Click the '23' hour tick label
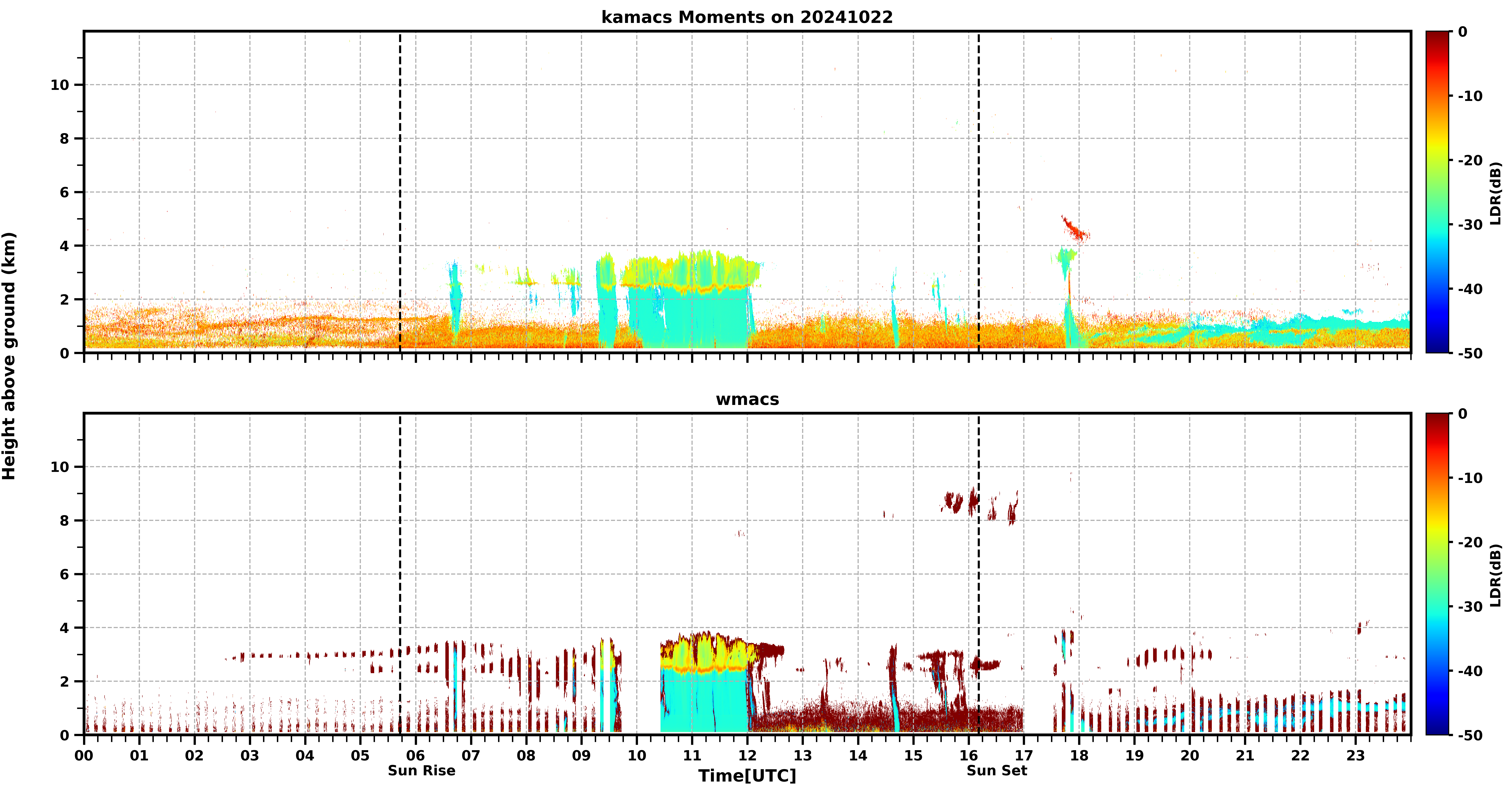Image resolution: width=1512 pixels, height=795 pixels. (x=1355, y=756)
